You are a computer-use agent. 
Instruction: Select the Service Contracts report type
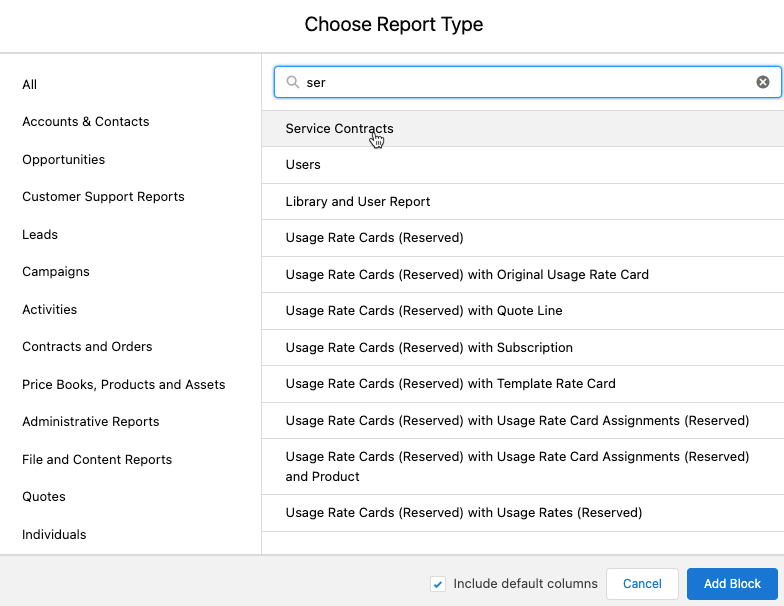coord(340,129)
